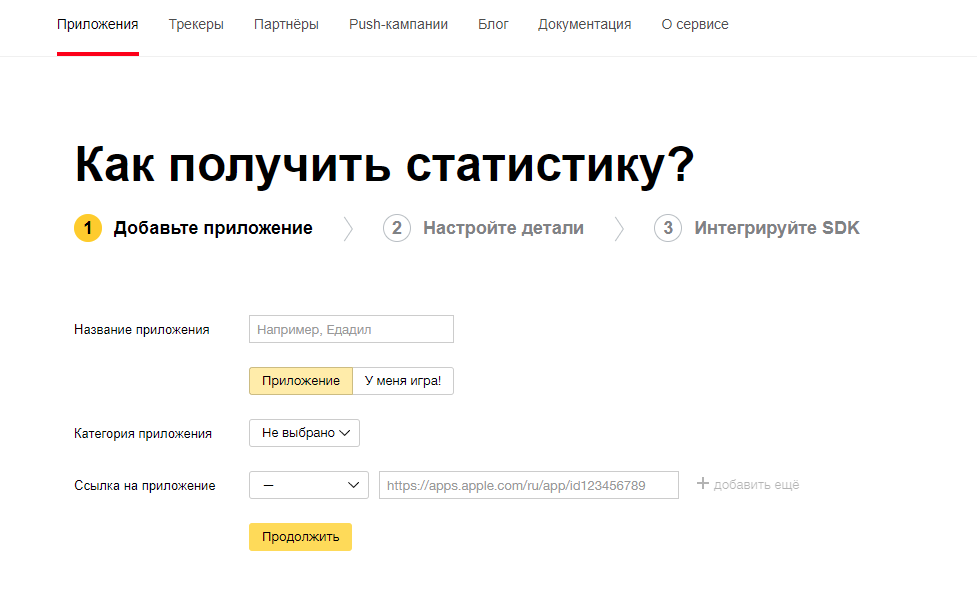Click the yellow step 1 circle icon

point(88,229)
